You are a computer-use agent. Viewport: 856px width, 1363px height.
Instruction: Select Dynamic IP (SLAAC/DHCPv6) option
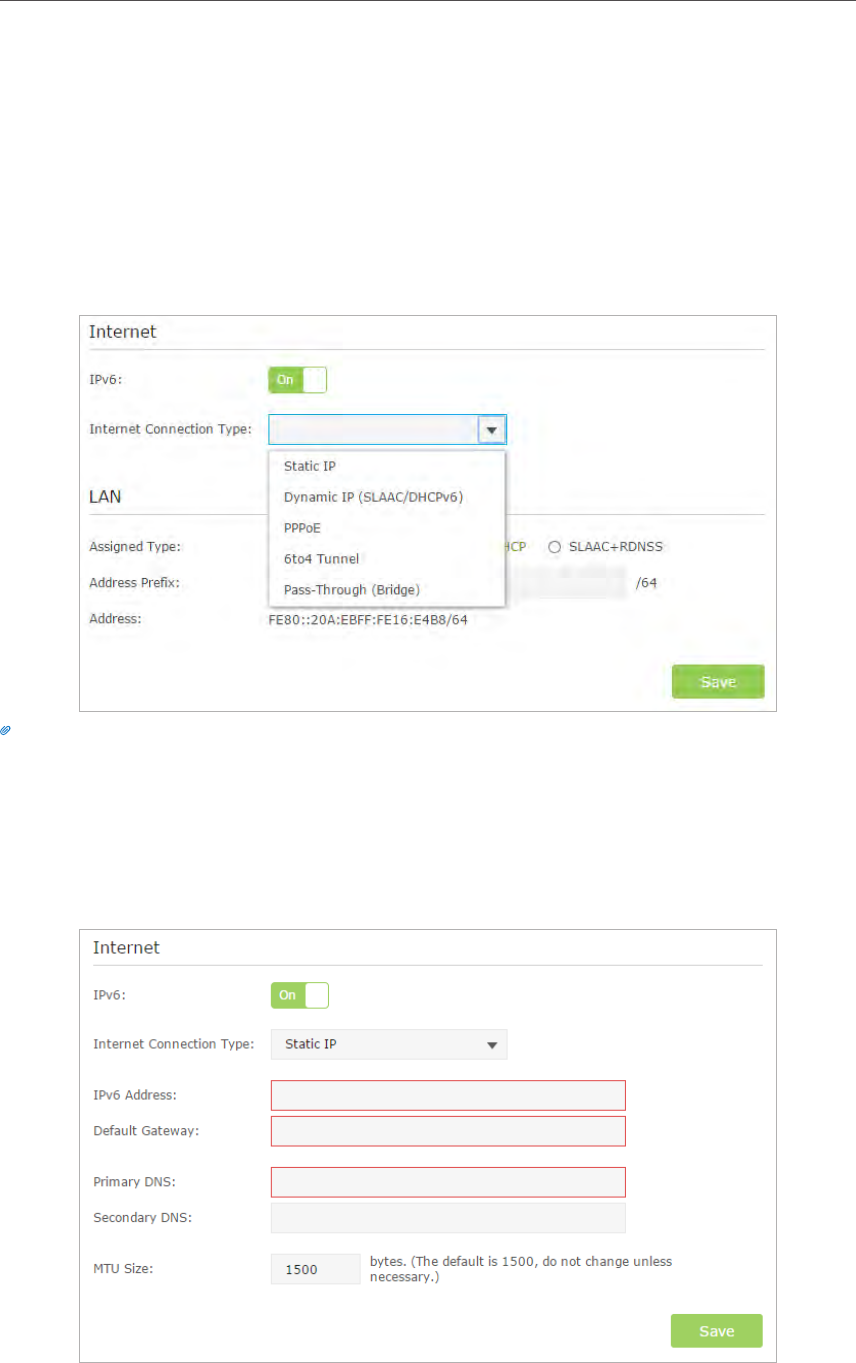point(373,496)
